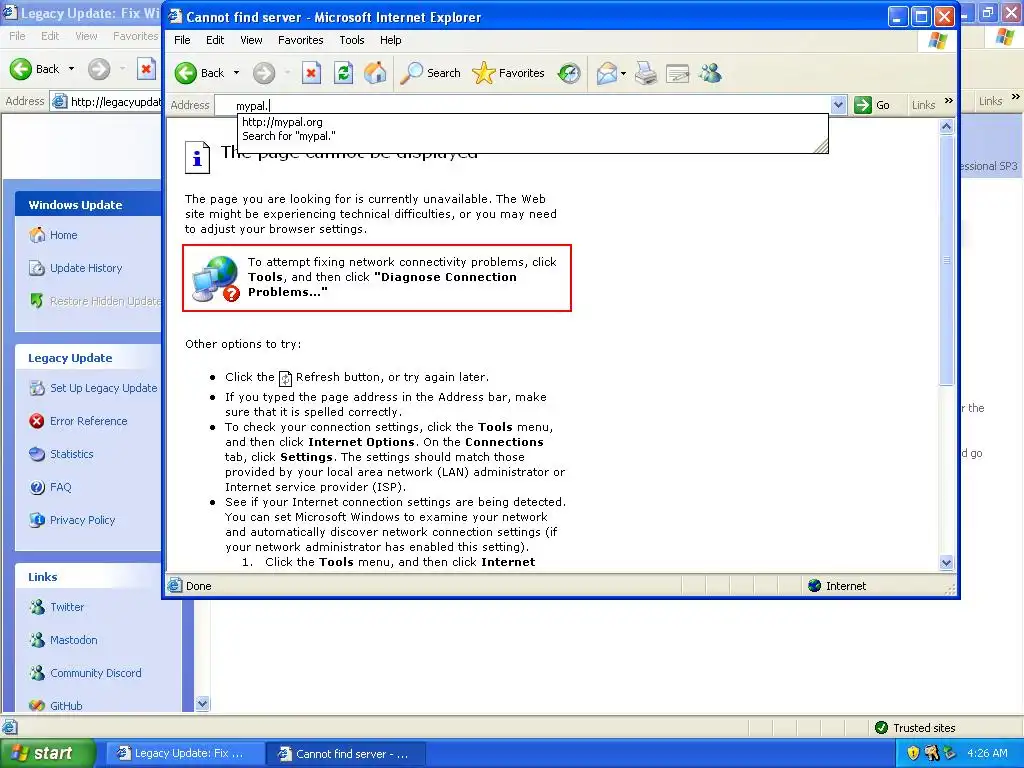Open the Edit menu in the Legacy Update window
This screenshot has width=1024, height=768.
pyautogui.click(x=50, y=36)
